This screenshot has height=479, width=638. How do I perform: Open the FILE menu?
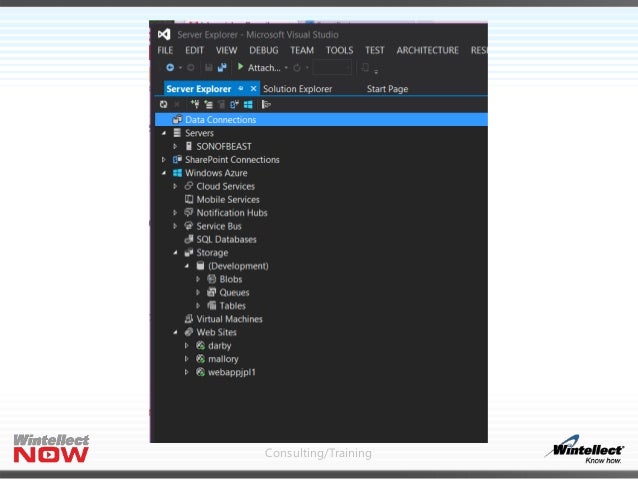(x=165, y=50)
